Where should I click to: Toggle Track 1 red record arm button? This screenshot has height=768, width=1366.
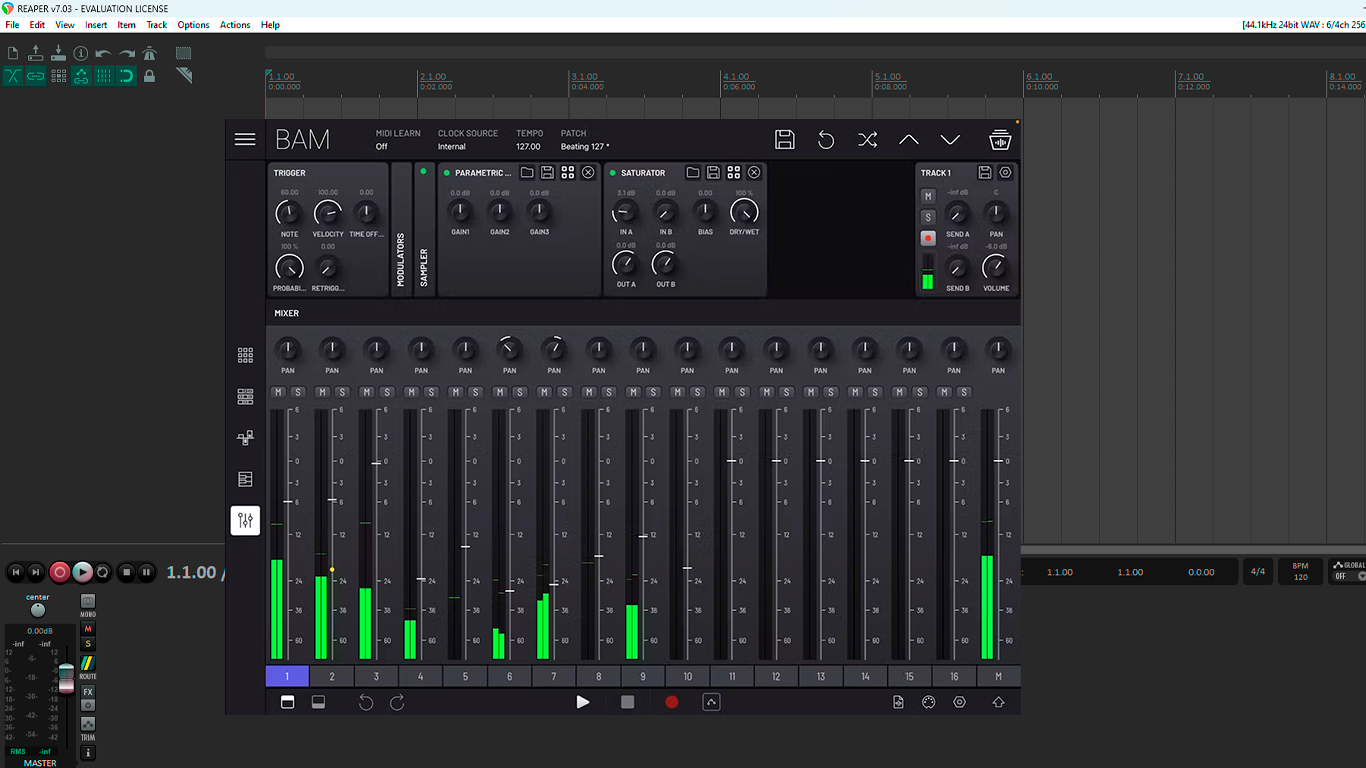pyautogui.click(x=928, y=238)
